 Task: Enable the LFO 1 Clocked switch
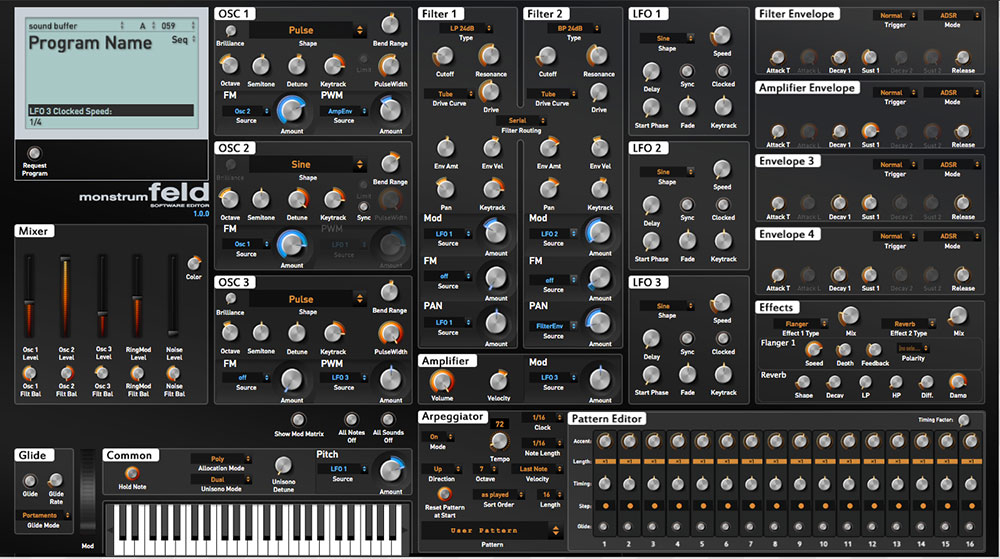pyautogui.click(x=723, y=71)
